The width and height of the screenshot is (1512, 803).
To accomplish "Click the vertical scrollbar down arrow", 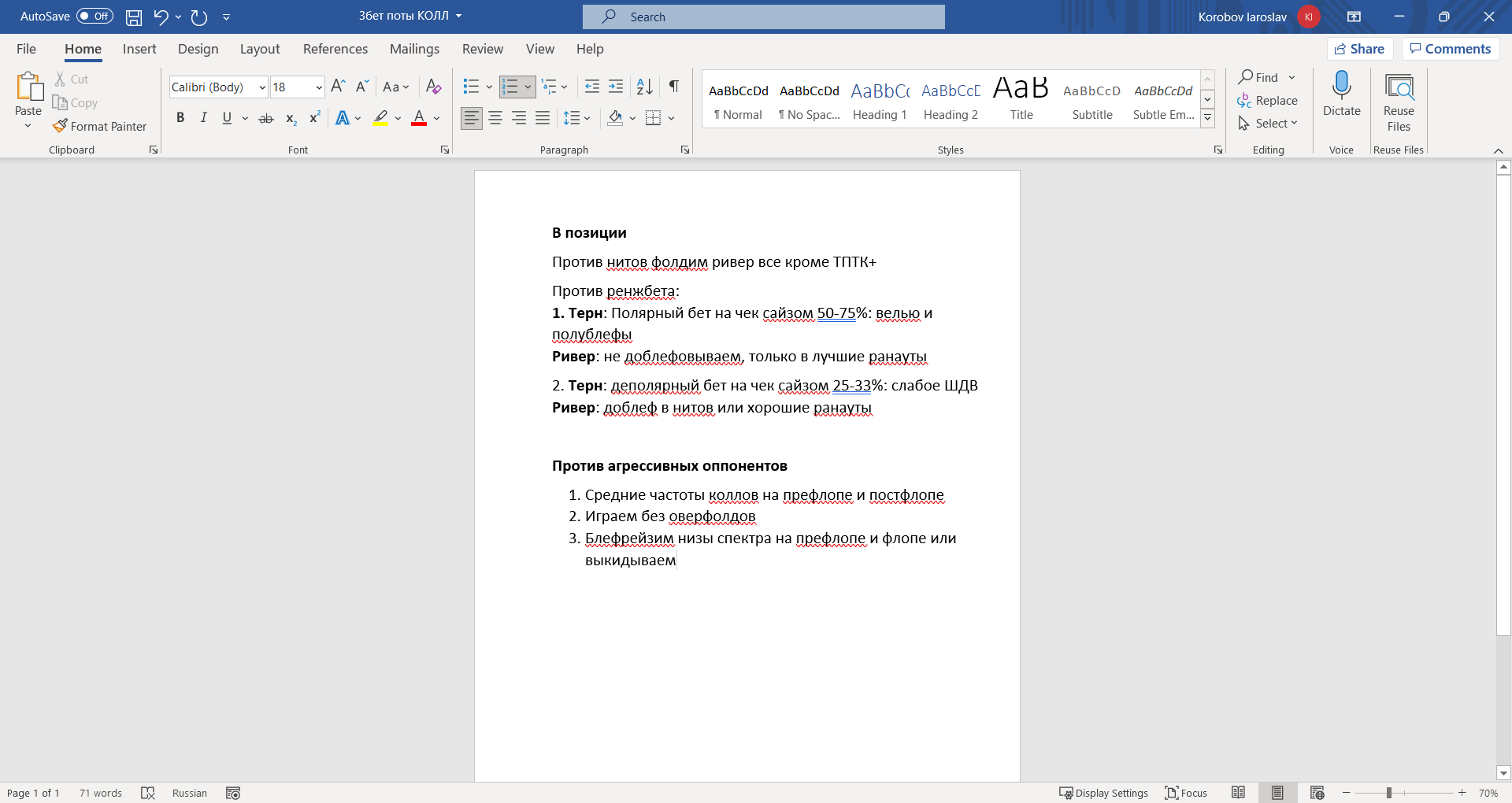I will (1503, 773).
